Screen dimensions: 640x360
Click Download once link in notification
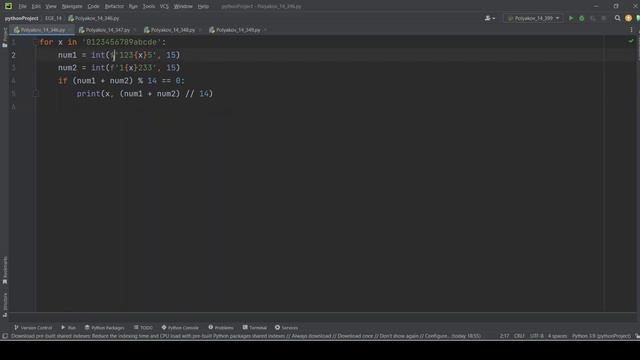click(x=355, y=336)
